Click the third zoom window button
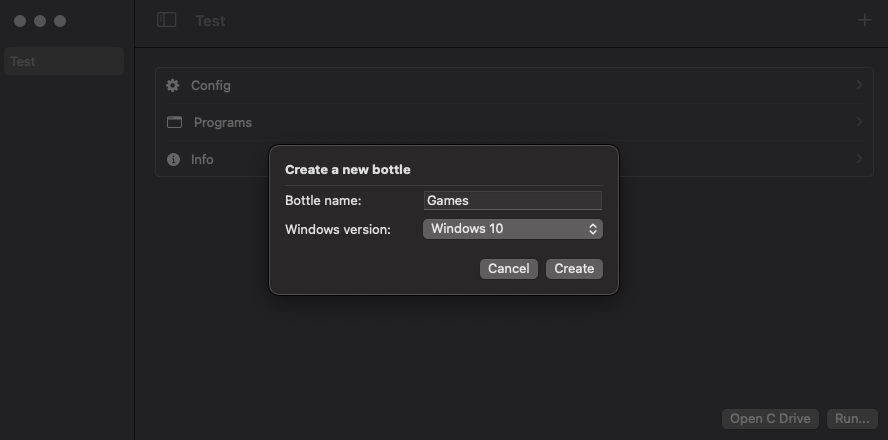 [60, 21]
